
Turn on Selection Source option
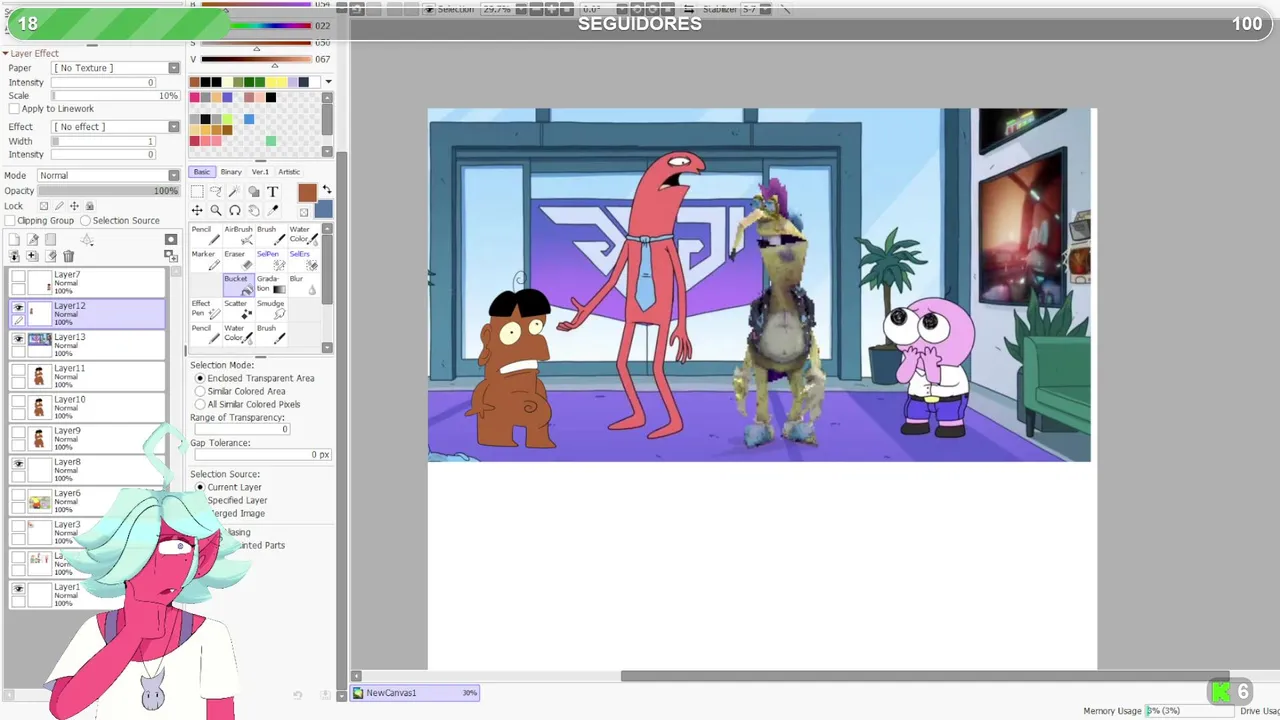pos(85,221)
